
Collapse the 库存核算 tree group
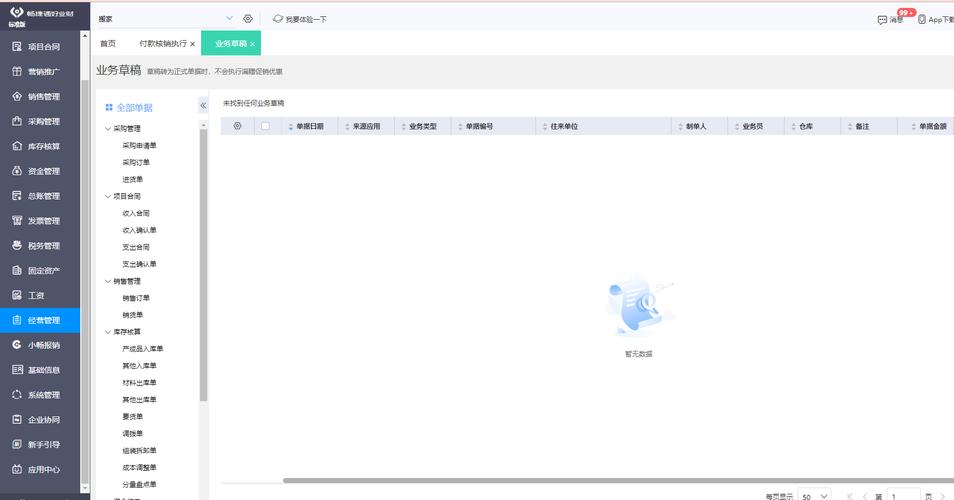(x=108, y=332)
